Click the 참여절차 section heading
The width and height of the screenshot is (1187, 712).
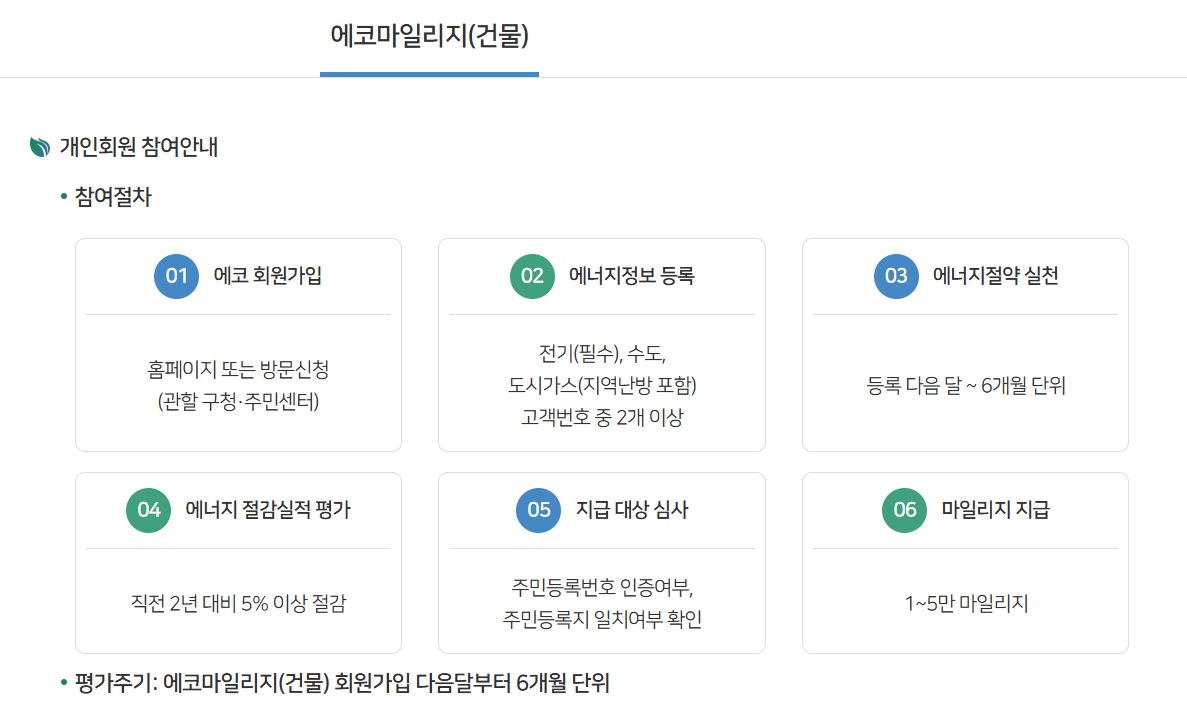(x=113, y=197)
